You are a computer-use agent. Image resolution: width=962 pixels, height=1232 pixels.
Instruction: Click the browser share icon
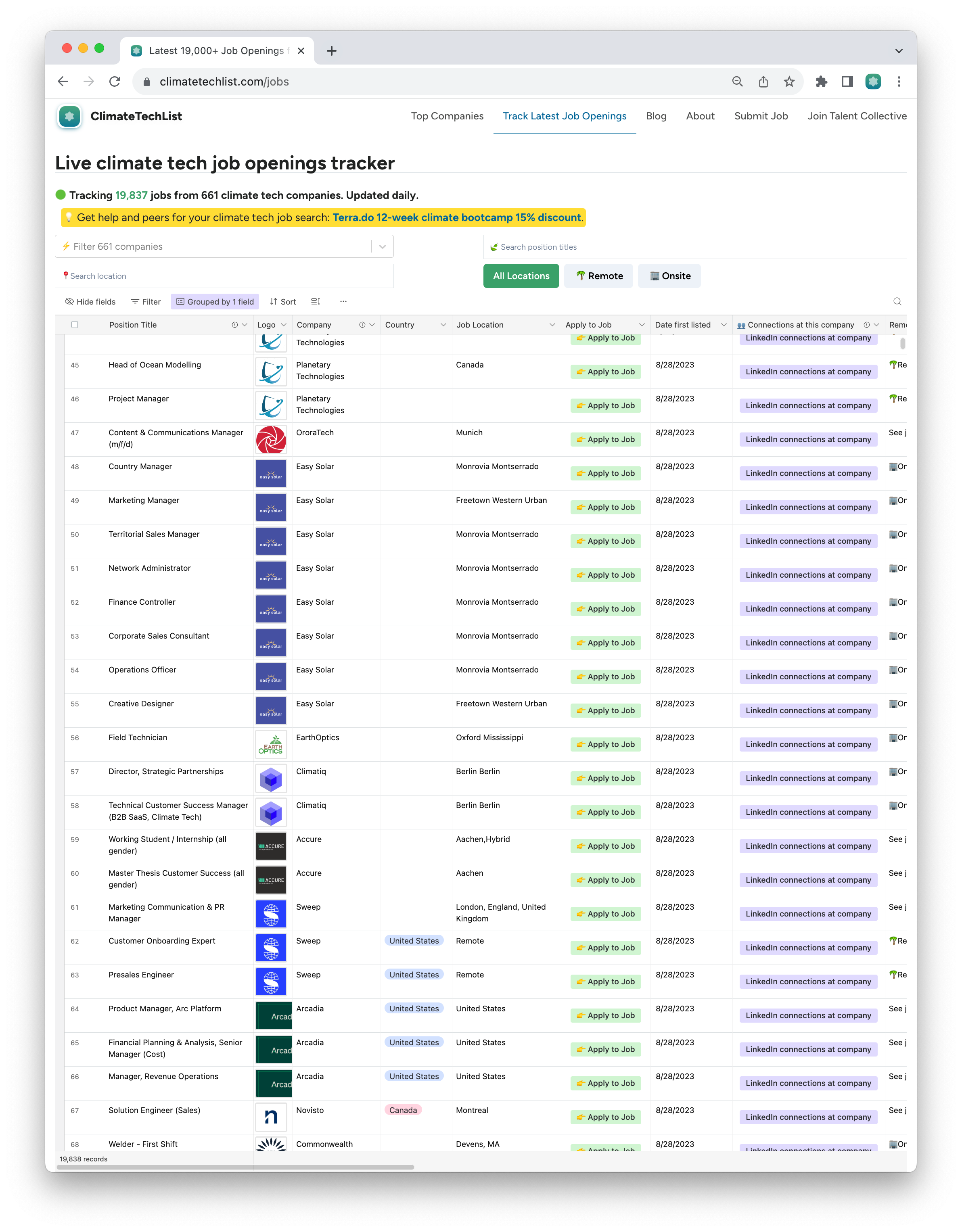click(x=763, y=82)
